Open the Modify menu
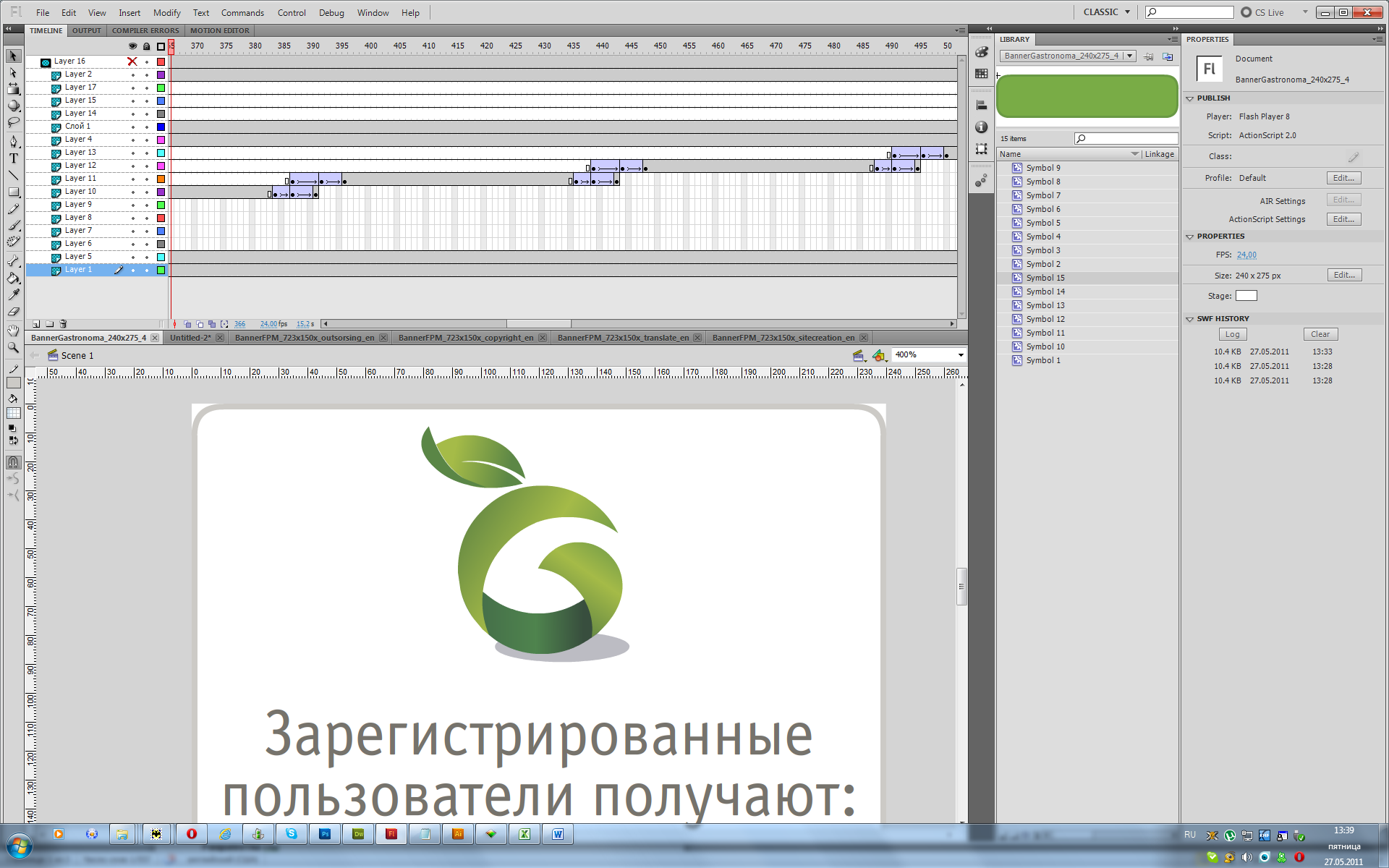Screen dimensions: 1389x868 click(x=166, y=12)
